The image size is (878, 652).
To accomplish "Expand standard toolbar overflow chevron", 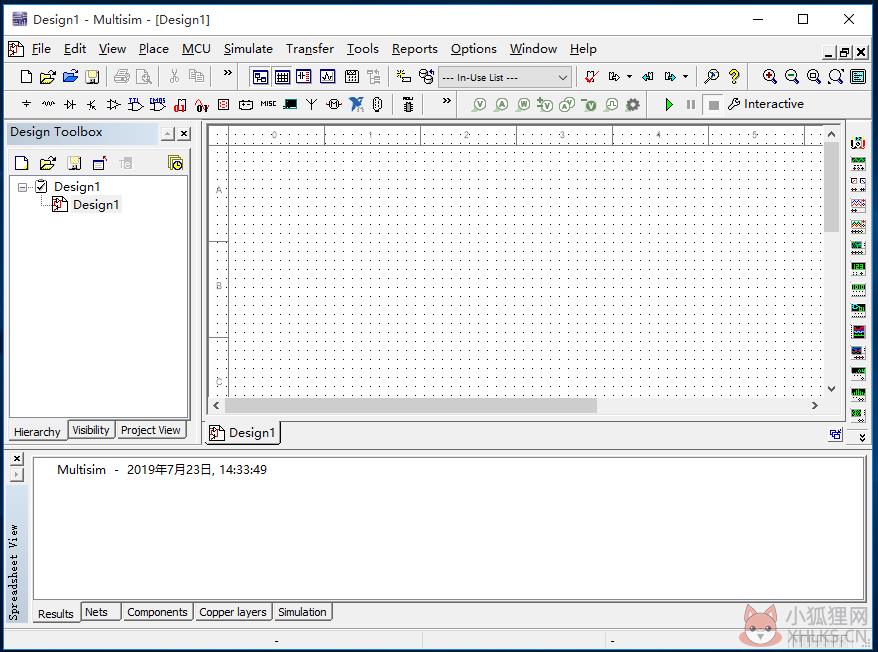I will (x=227, y=73).
